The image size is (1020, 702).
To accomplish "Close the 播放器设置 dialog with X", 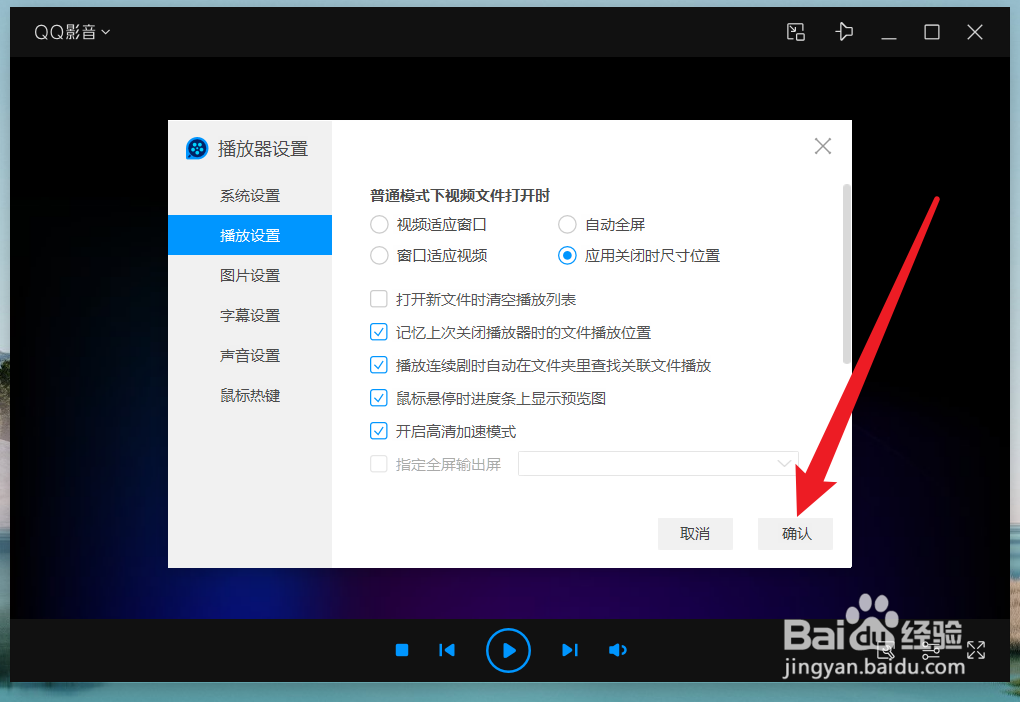I will tap(823, 146).
